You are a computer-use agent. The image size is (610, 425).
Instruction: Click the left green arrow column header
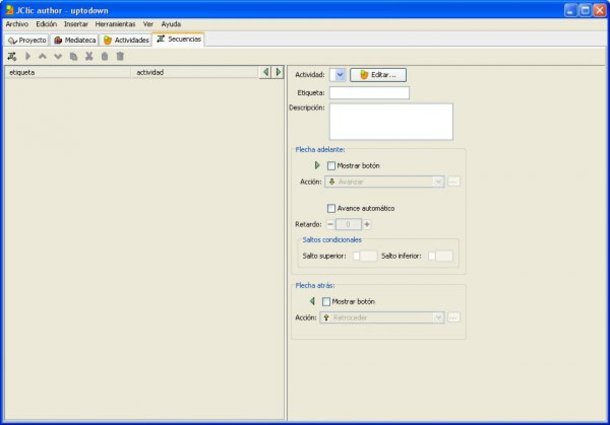coord(266,72)
